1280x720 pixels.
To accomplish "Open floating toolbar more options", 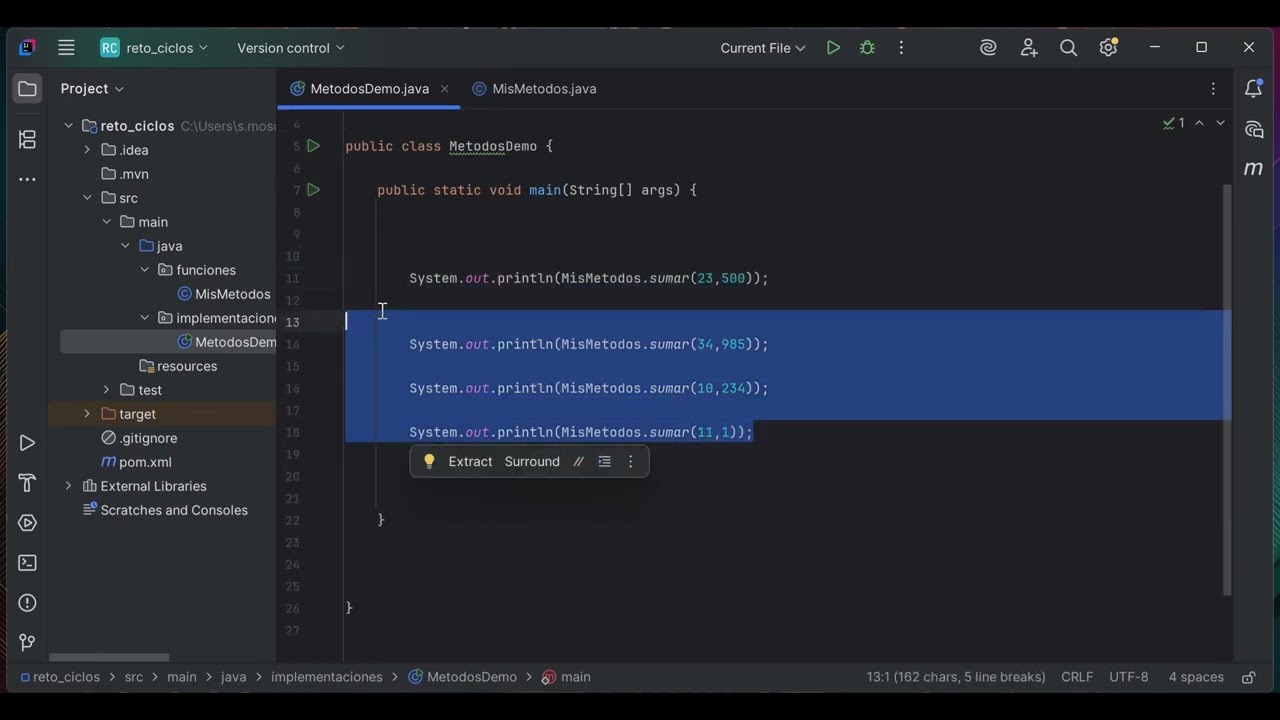I will click(x=630, y=461).
